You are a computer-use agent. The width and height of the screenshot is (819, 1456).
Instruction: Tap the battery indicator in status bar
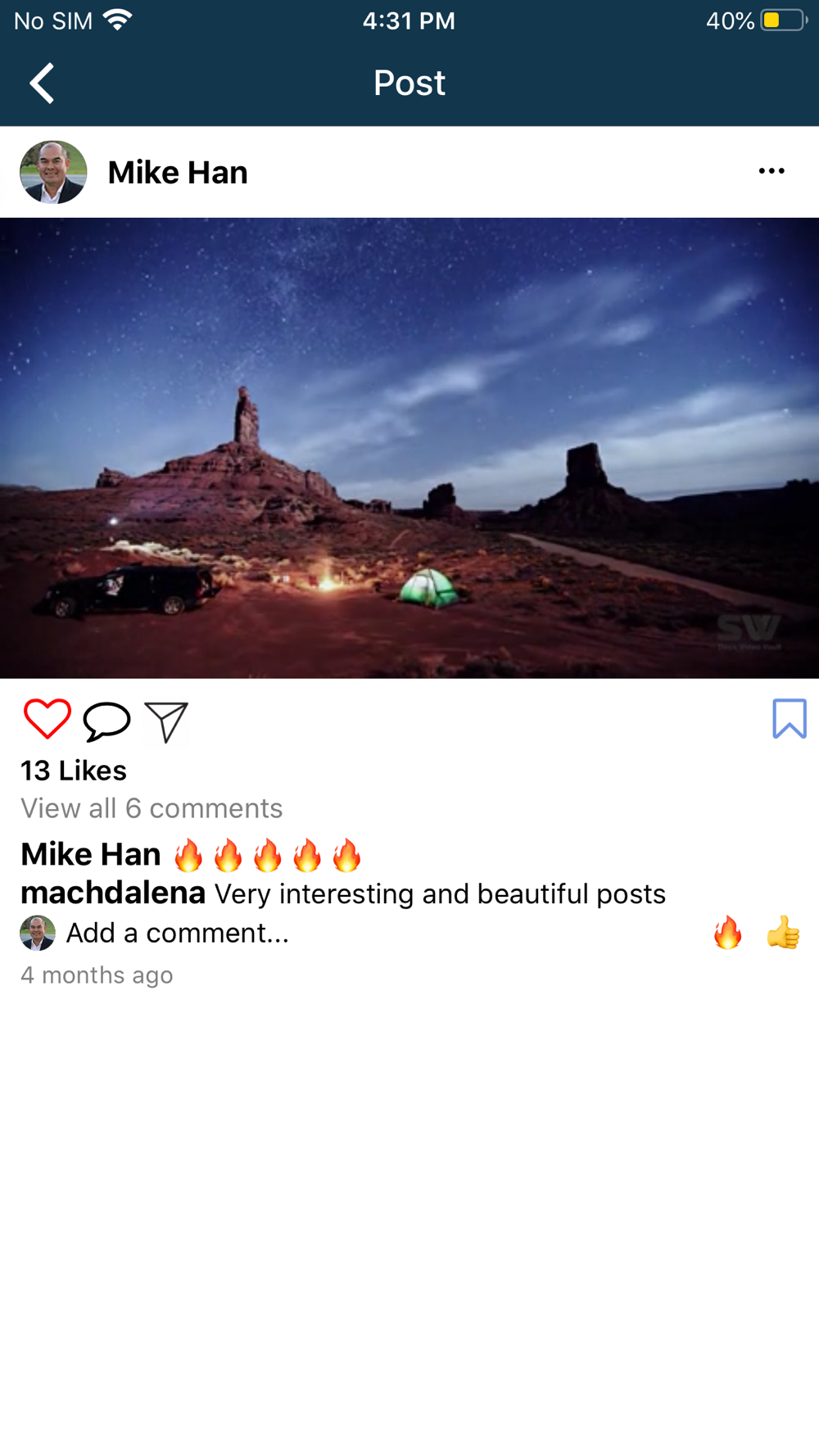tap(784, 20)
